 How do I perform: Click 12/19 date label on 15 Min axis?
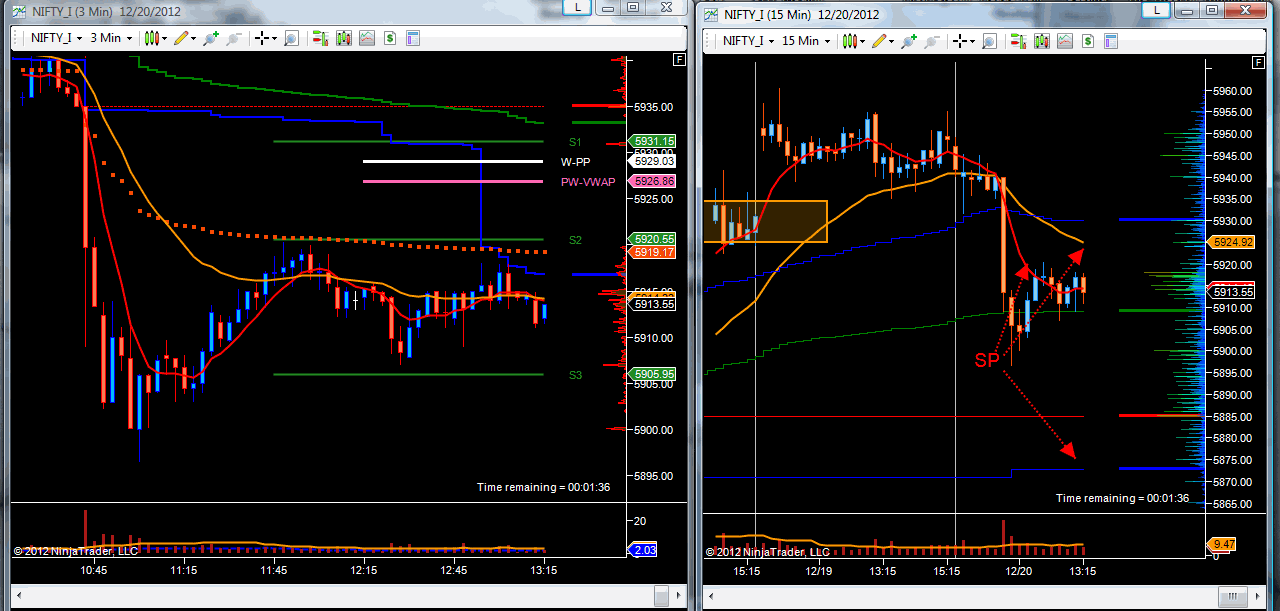click(818, 571)
